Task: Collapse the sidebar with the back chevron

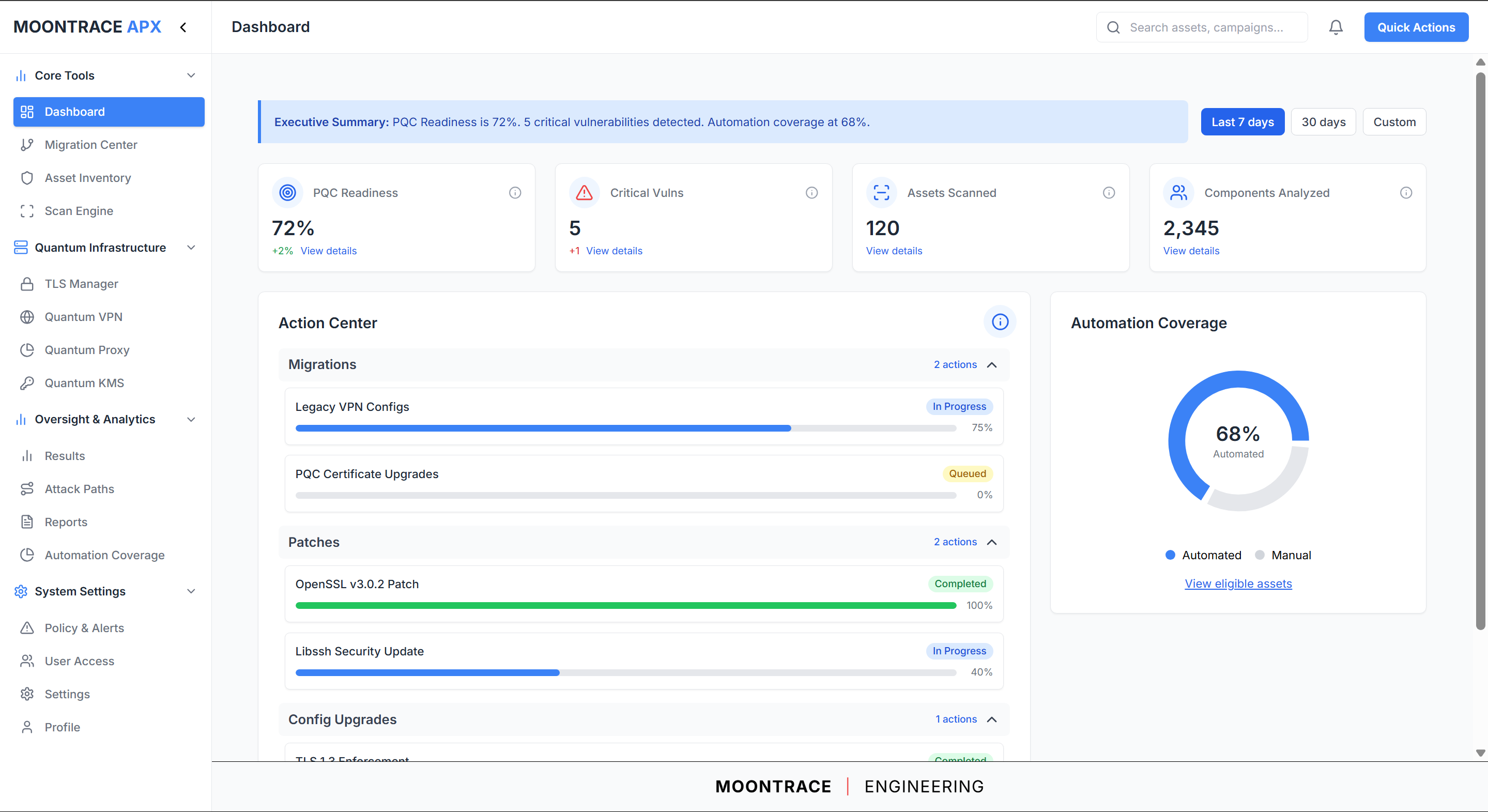Action: pos(183,27)
